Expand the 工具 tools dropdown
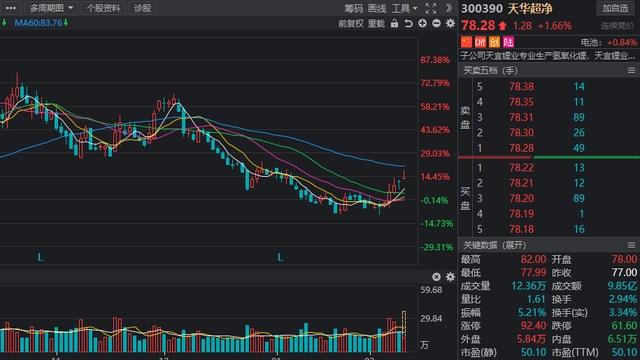Image resolution: width=640 pixels, height=360 pixels. 404,9
